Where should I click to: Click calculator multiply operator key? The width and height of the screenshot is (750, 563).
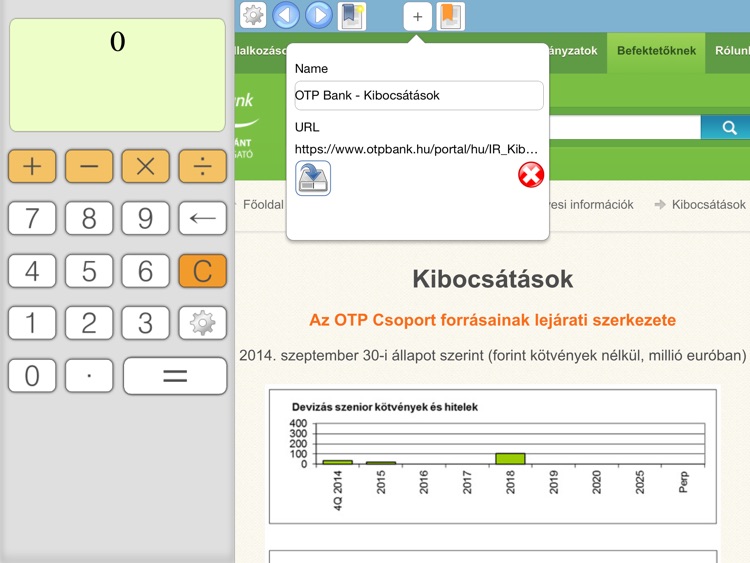[x=145, y=166]
